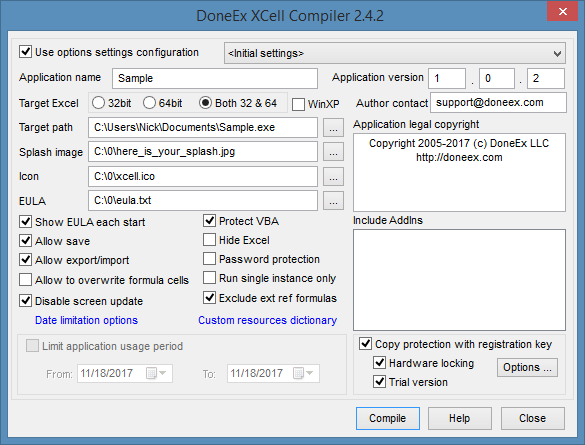Open Date limitation options link

coord(86,320)
